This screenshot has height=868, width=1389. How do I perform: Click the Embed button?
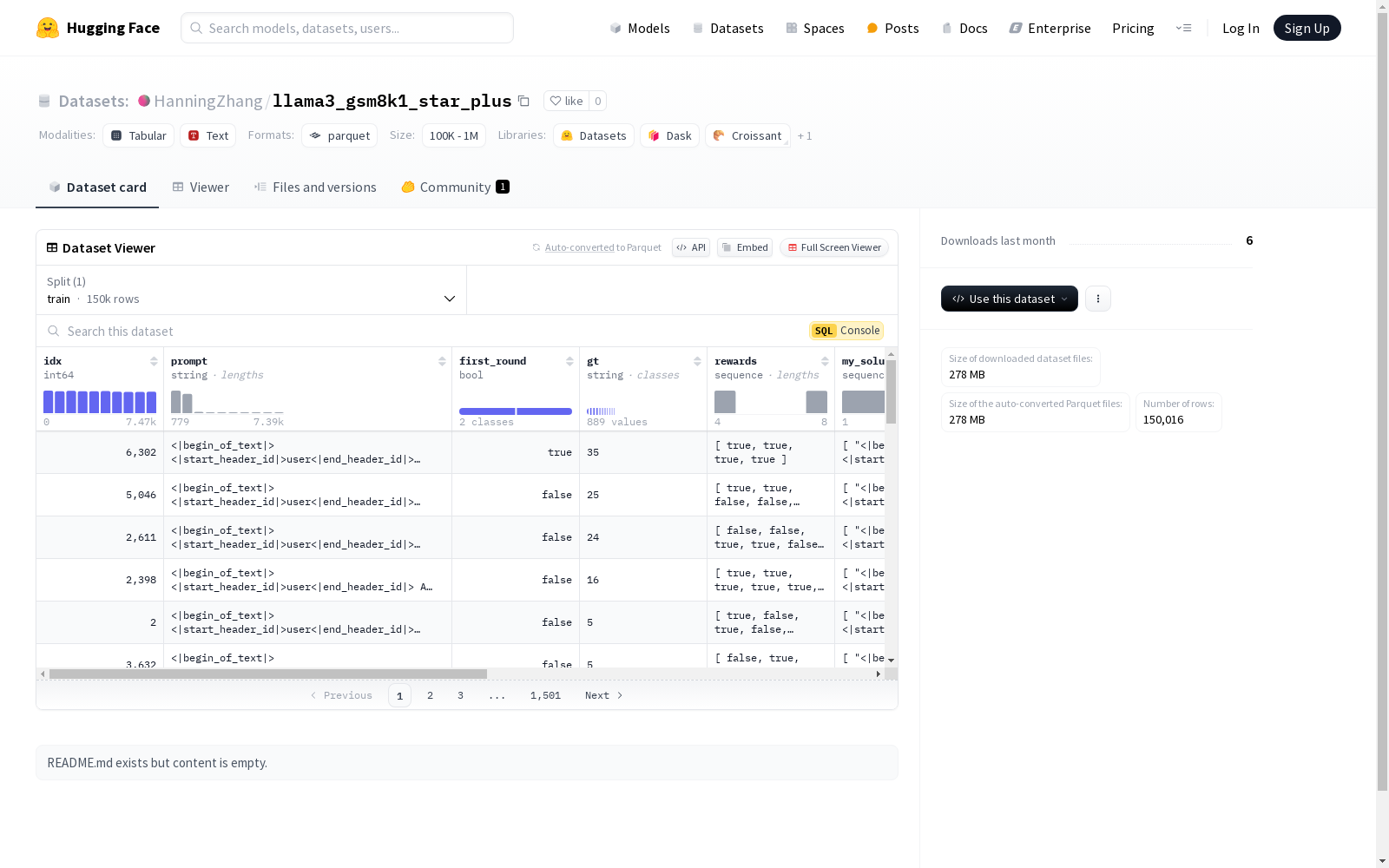[745, 247]
